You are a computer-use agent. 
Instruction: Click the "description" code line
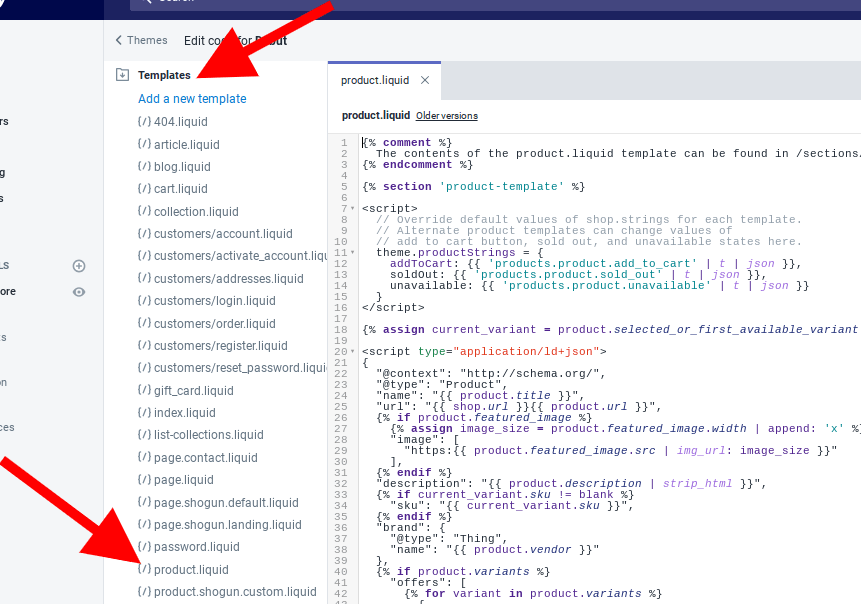pyautogui.click(x=571, y=483)
